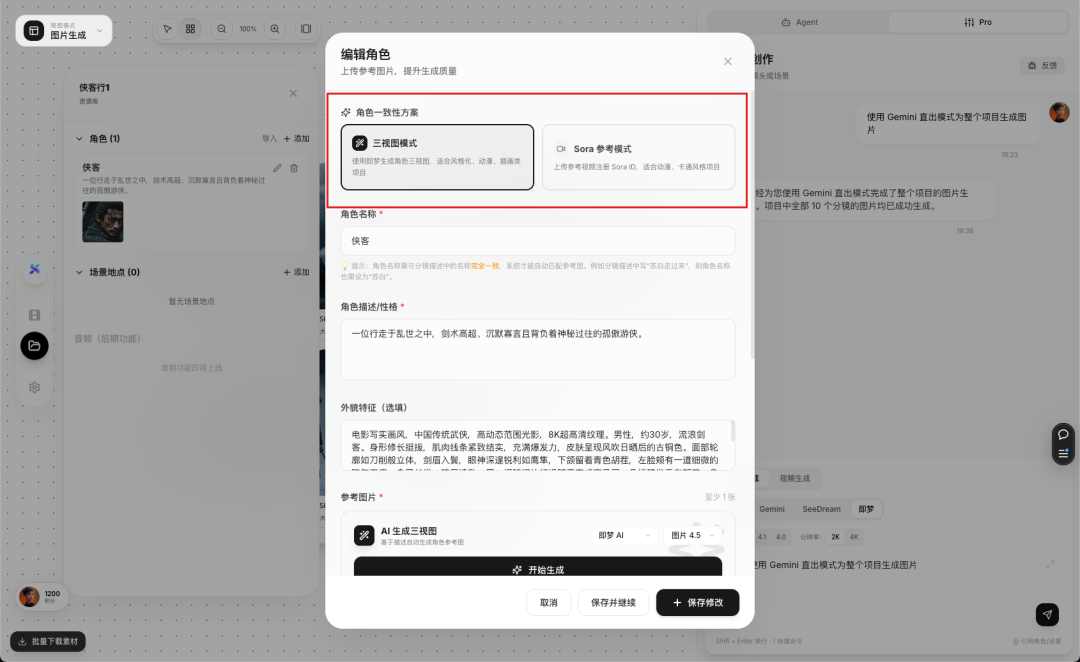
Task: Open the 图片 4.5 version dropdown
Action: 689,535
